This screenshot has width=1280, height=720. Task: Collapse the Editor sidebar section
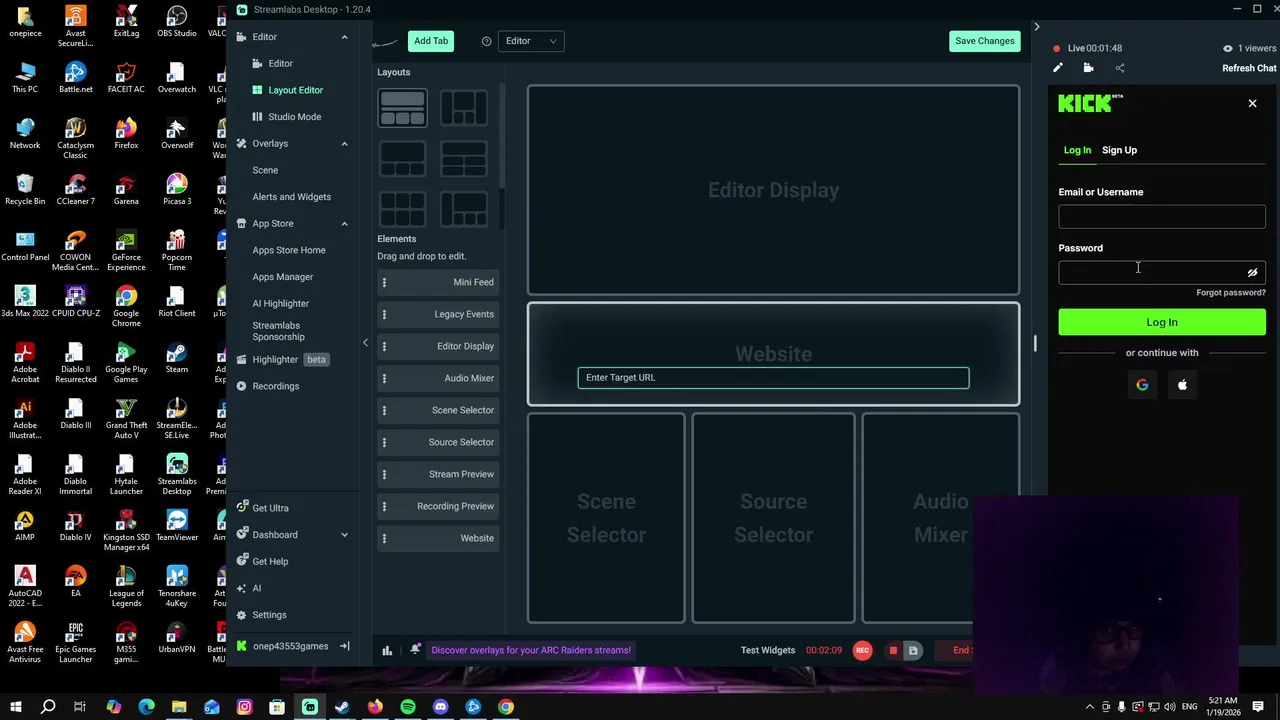coord(344,37)
